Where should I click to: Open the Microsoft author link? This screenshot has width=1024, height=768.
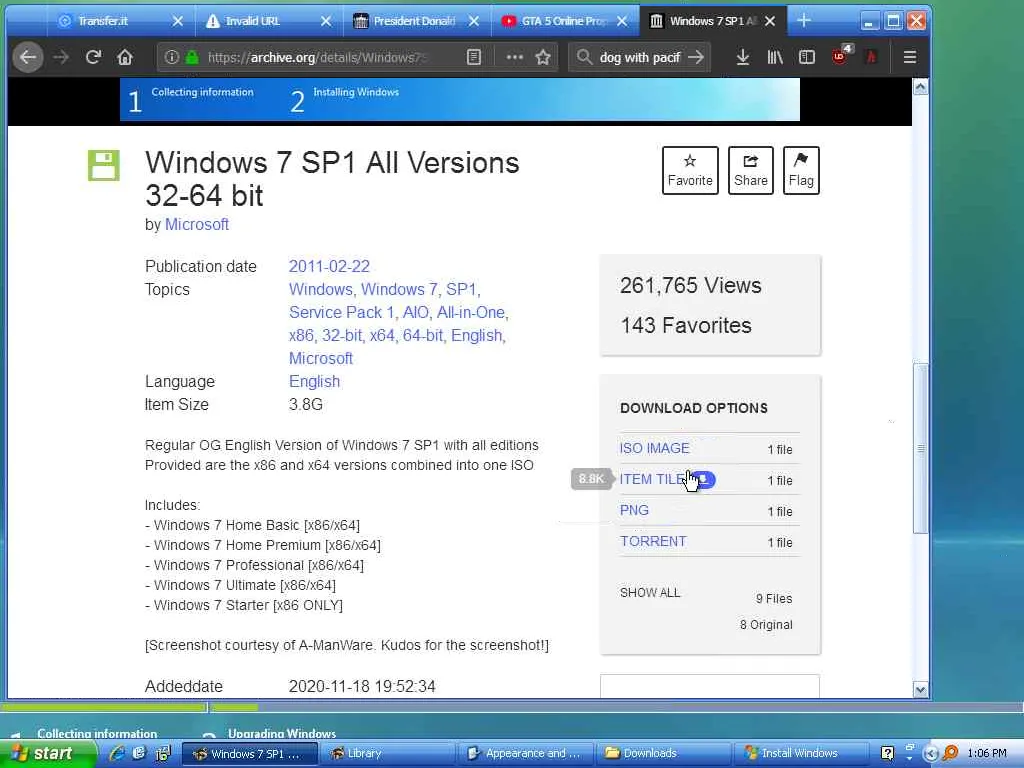(197, 224)
